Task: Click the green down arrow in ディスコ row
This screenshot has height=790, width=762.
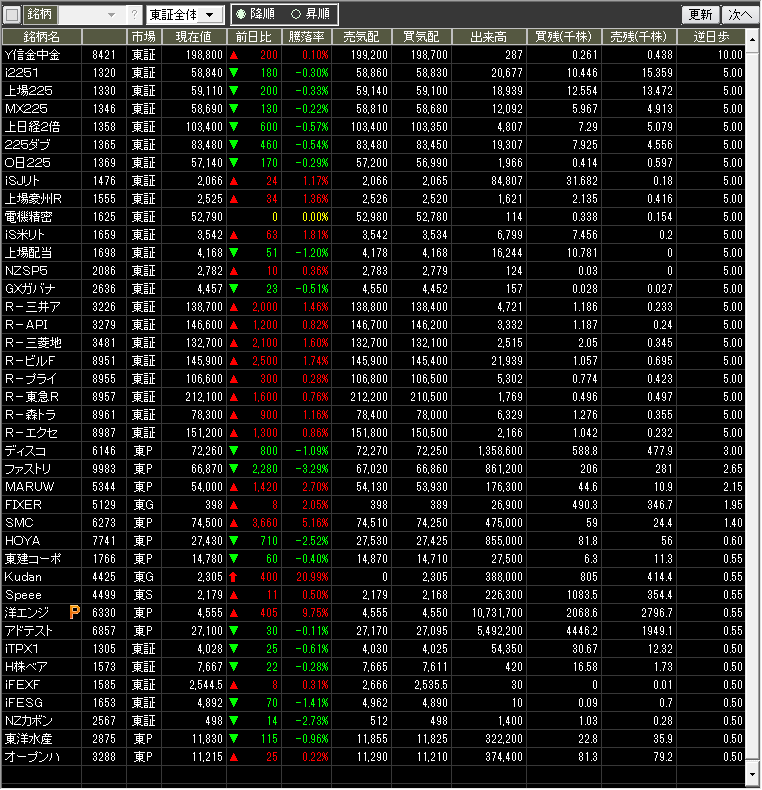Action: click(x=234, y=451)
